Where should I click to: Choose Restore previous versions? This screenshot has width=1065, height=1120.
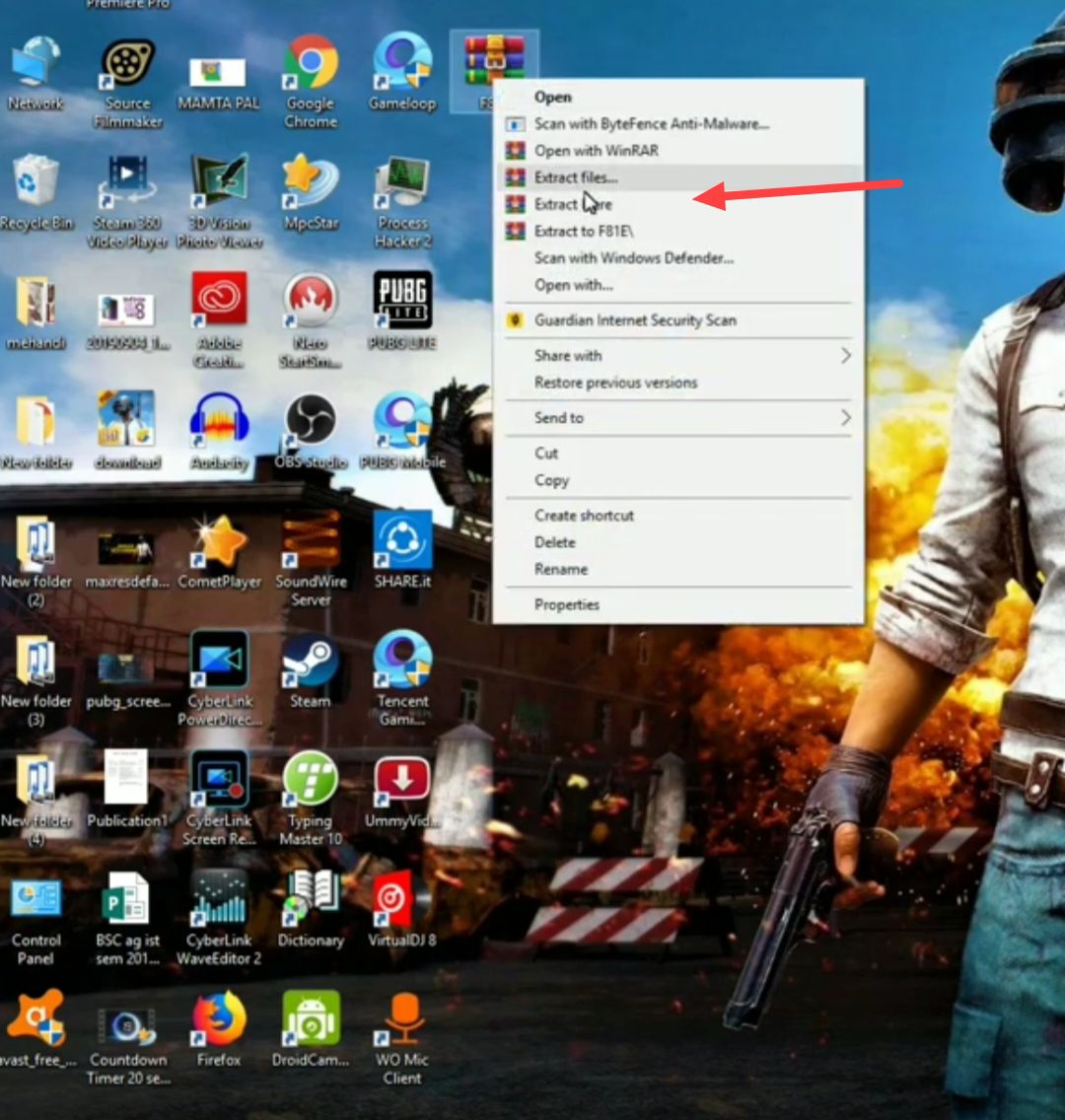coord(677,383)
